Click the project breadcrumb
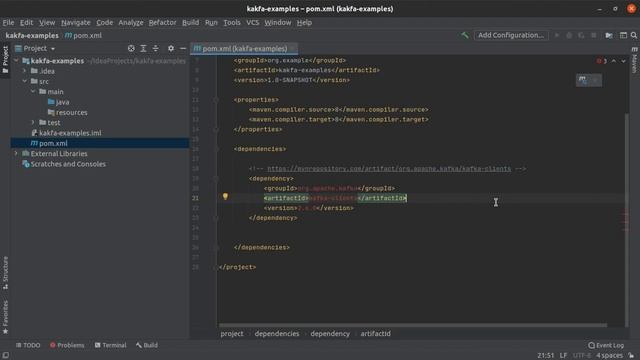The width and height of the screenshot is (640, 360). (x=232, y=334)
